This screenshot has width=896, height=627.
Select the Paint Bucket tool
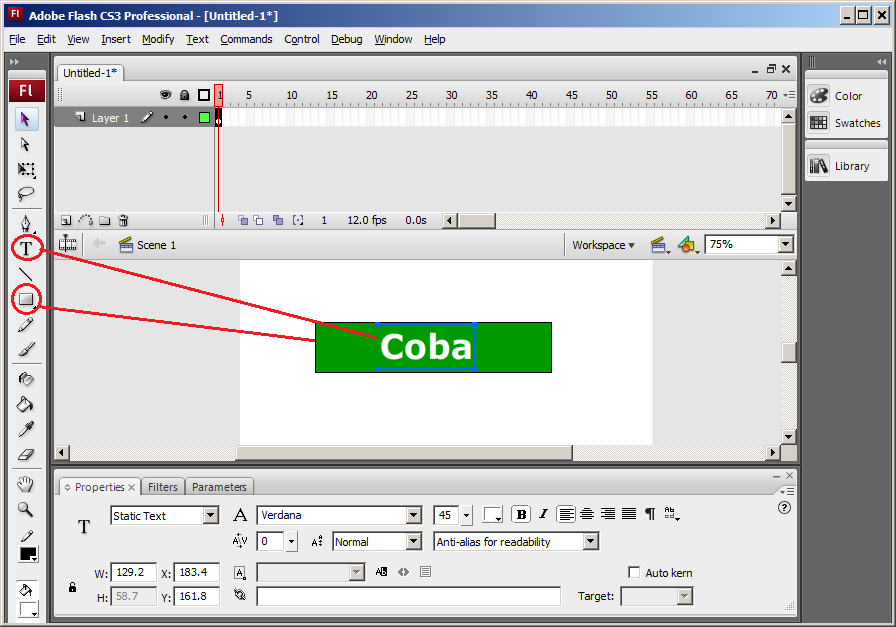coord(26,404)
